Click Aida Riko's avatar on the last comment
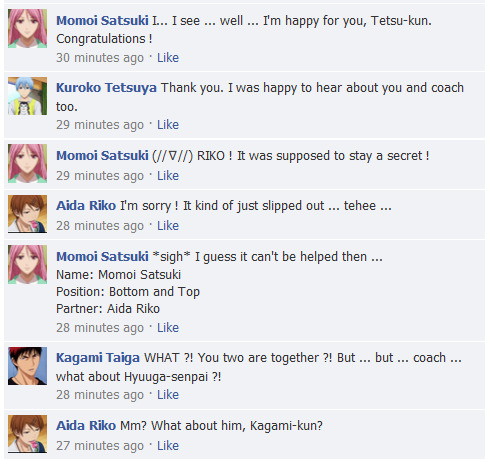Viewport: 485px width, 460px height. [x=27, y=434]
